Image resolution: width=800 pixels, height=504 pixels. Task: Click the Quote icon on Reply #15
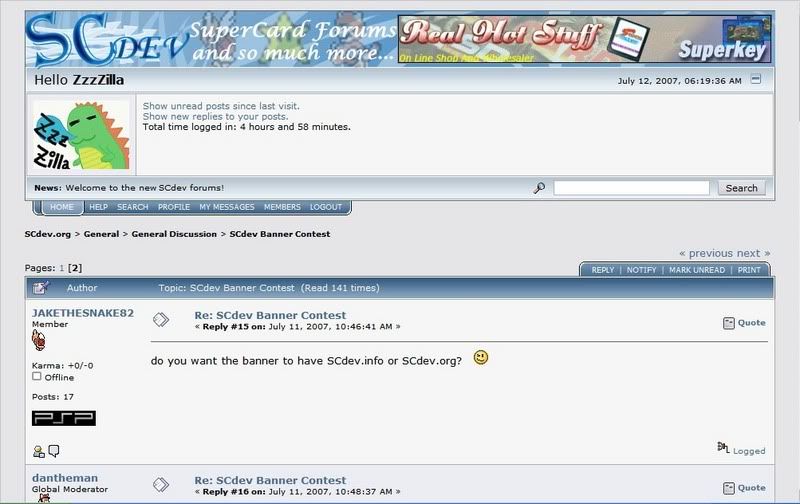coord(729,323)
